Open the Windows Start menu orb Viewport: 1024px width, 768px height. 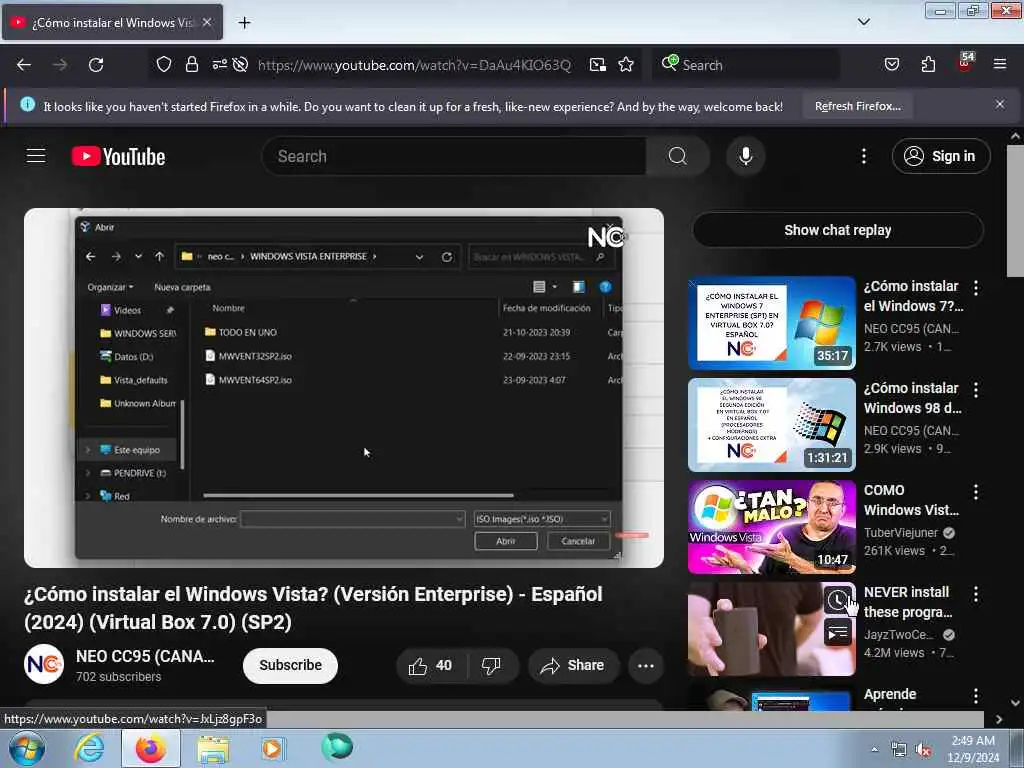click(x=27, y=748)
